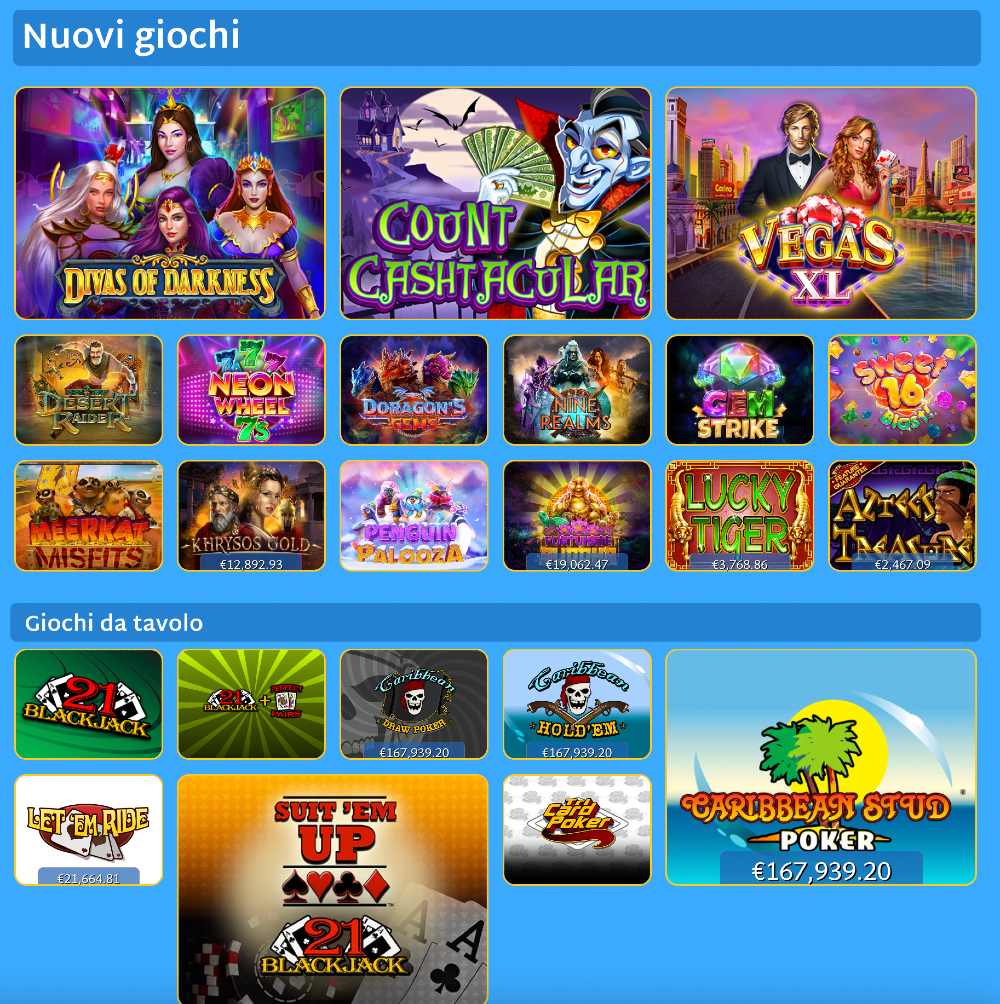Play Neon Wheel 7s
The height and width of the screenshot is (1004, 1000).
tap(251, 390)
